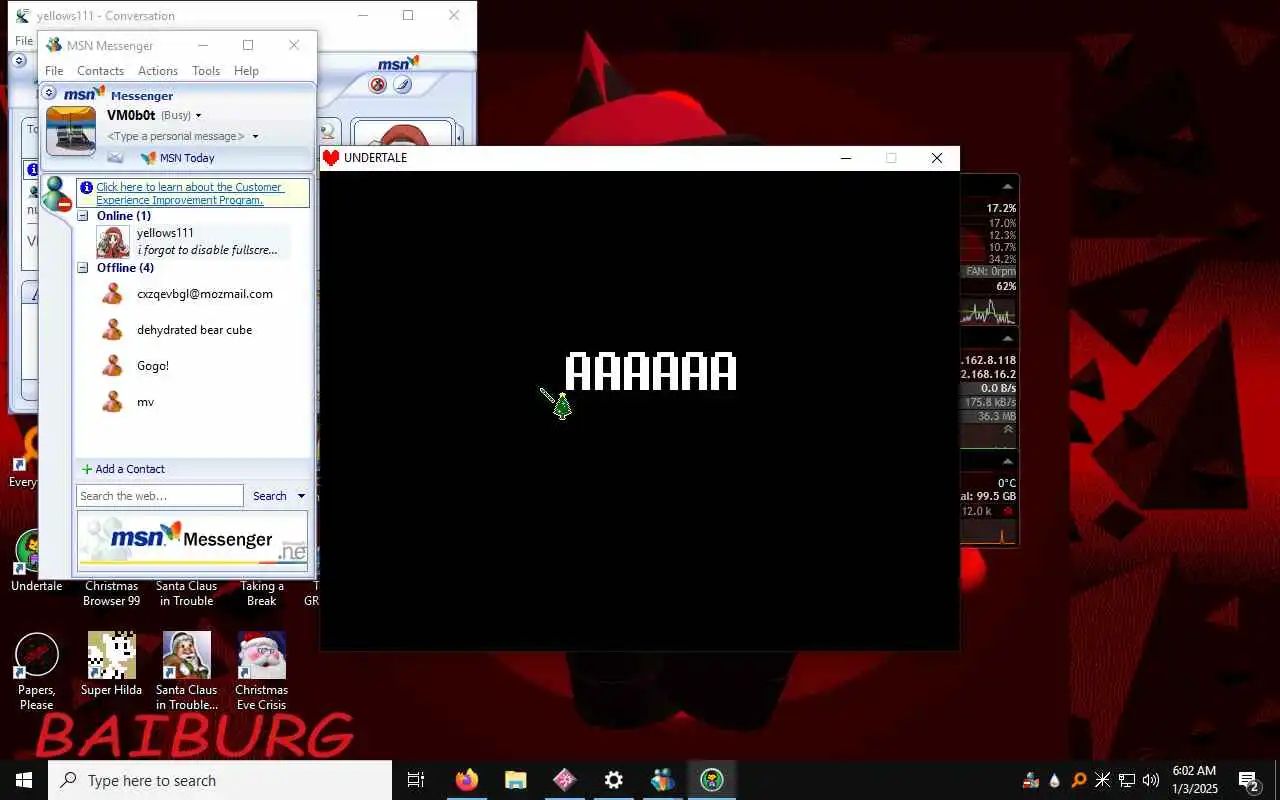1280x800 pixels.
Task: Click the UNDERTALE heart icon in title bar
Action: tap(331, 158)
